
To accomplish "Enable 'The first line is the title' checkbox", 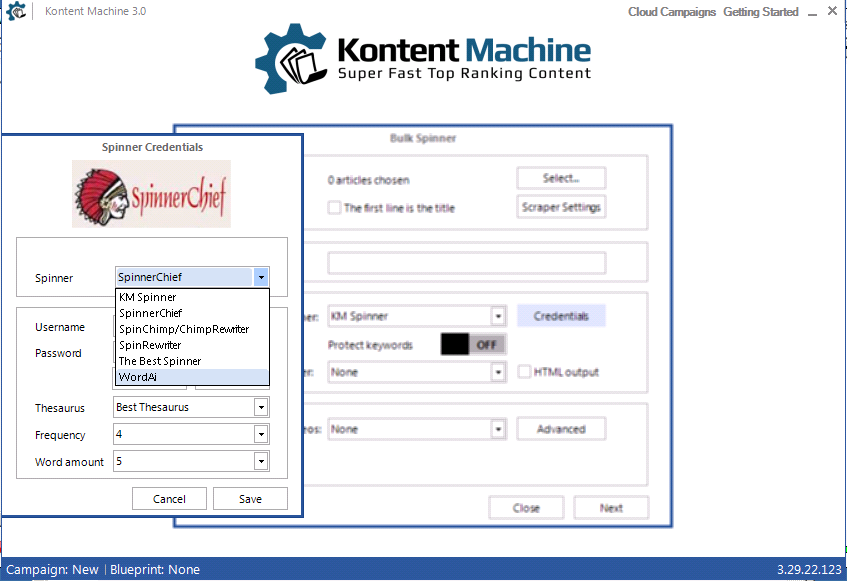I will [335, 208].
